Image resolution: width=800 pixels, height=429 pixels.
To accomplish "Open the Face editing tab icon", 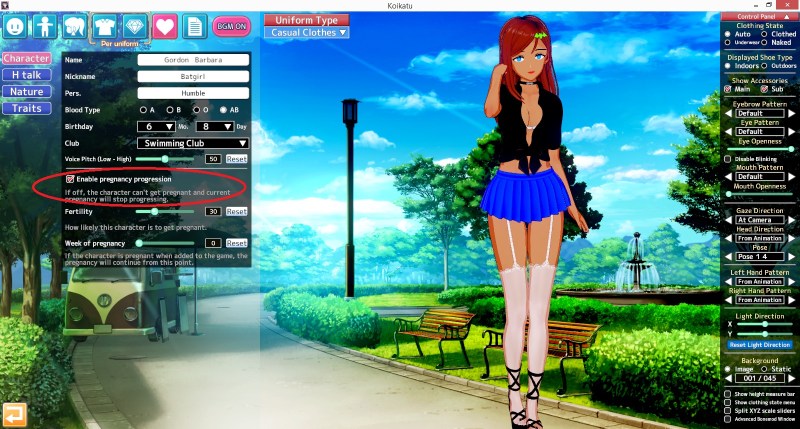I will [x=16, y=25].
